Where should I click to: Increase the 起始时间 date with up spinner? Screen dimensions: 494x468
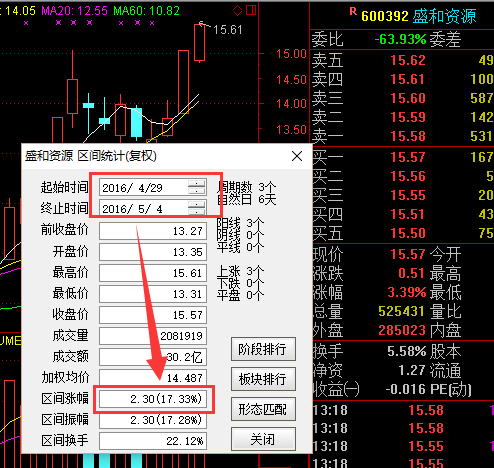pos(197,184)
